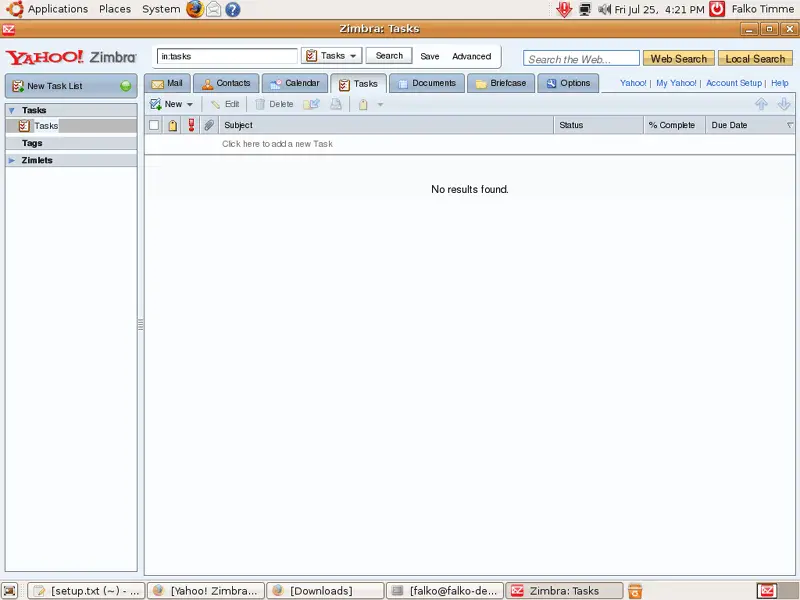
Task: Switch to the Documents tab
Action: click(427, 83)
